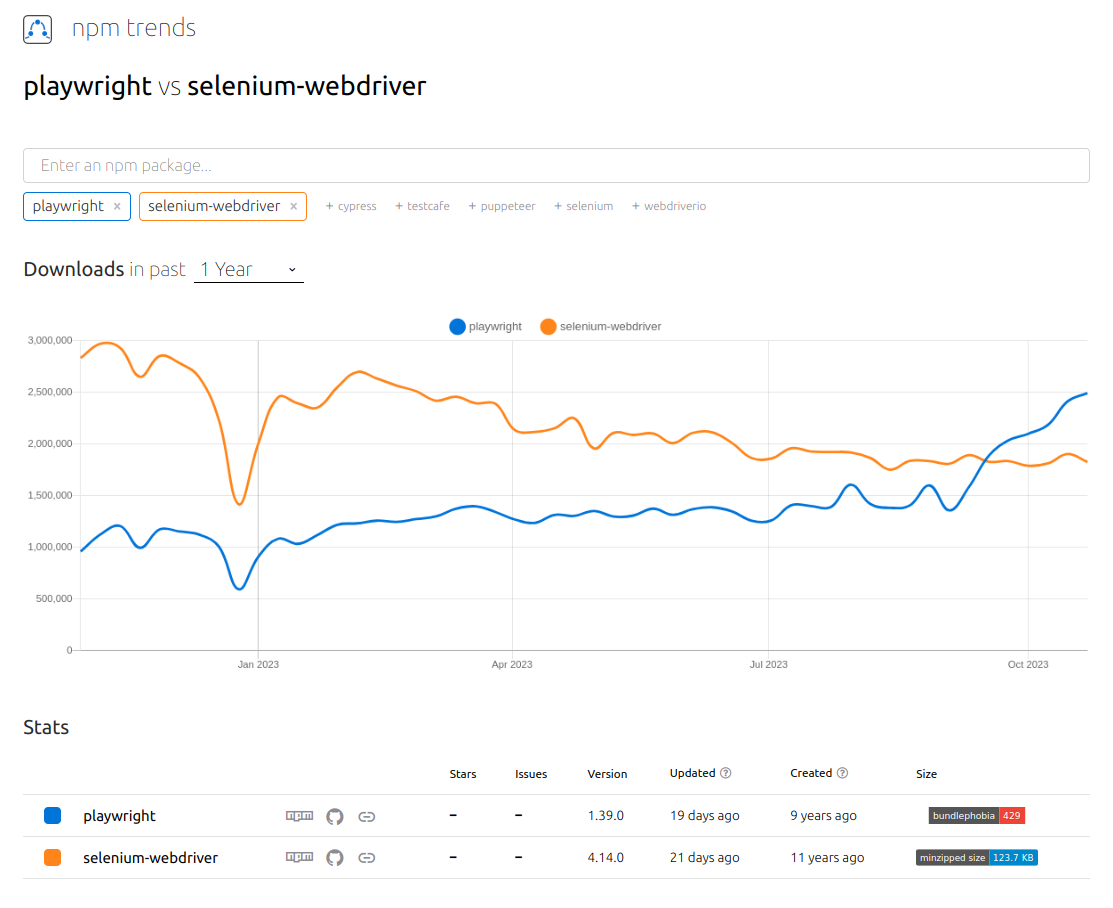The width and height of the screenshot is (1113, 908).
Task: Open selenium-webdriver's homepage link icon
Action: coord(367,857)
